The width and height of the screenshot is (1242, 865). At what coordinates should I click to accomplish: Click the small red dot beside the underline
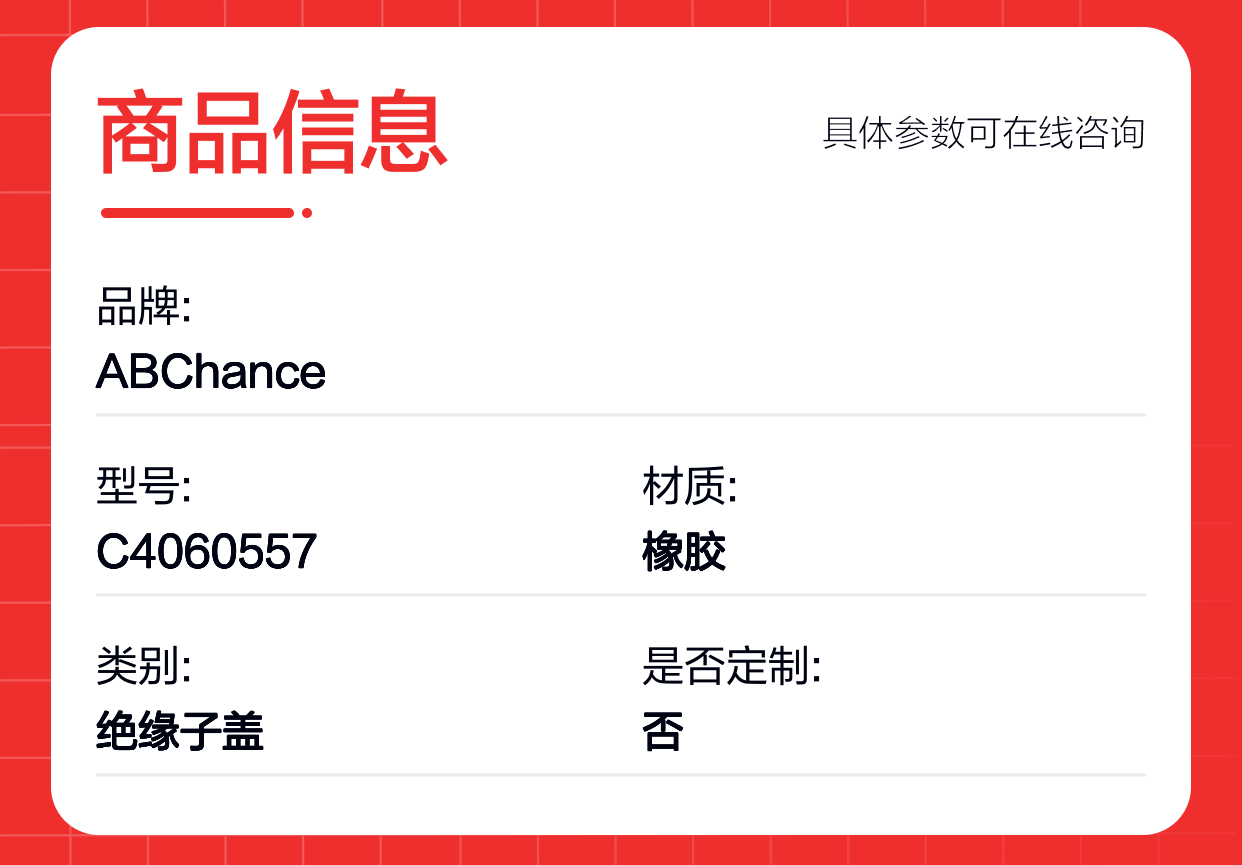(x=307, y=212)
